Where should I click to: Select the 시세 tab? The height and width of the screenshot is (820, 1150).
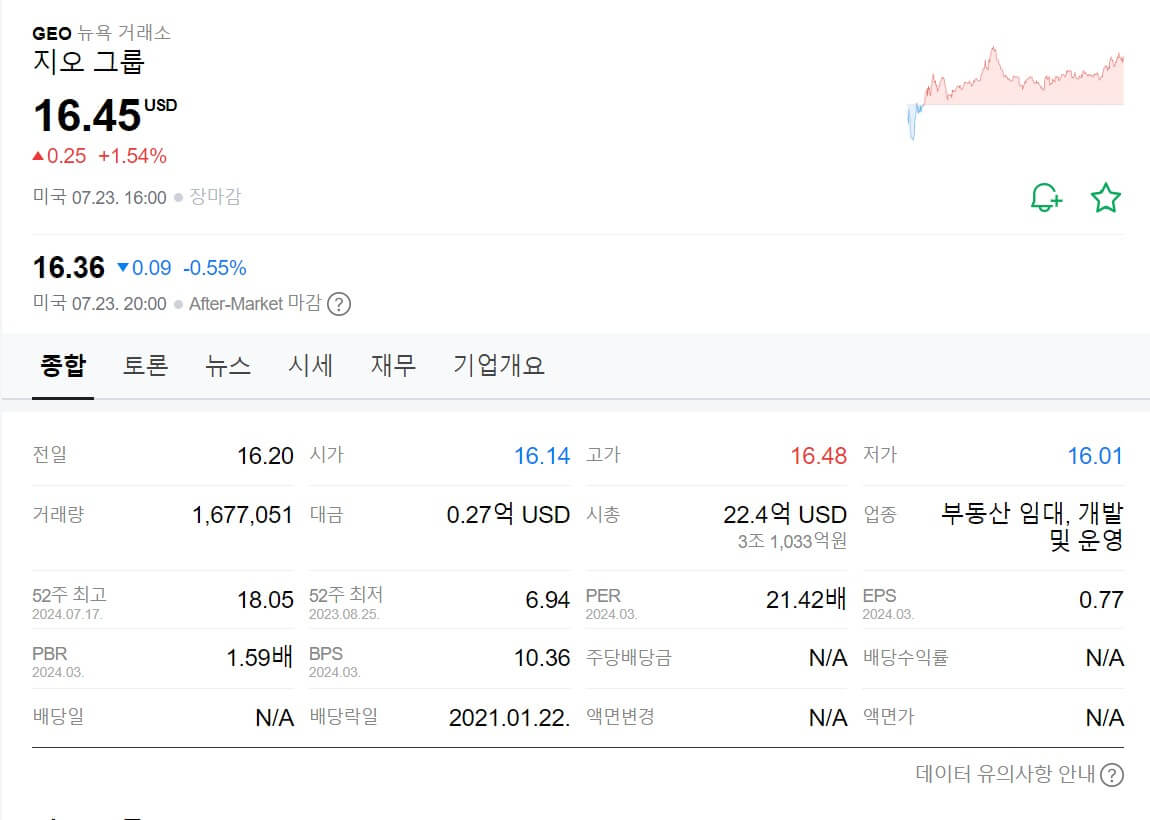[x=311, y=365]
